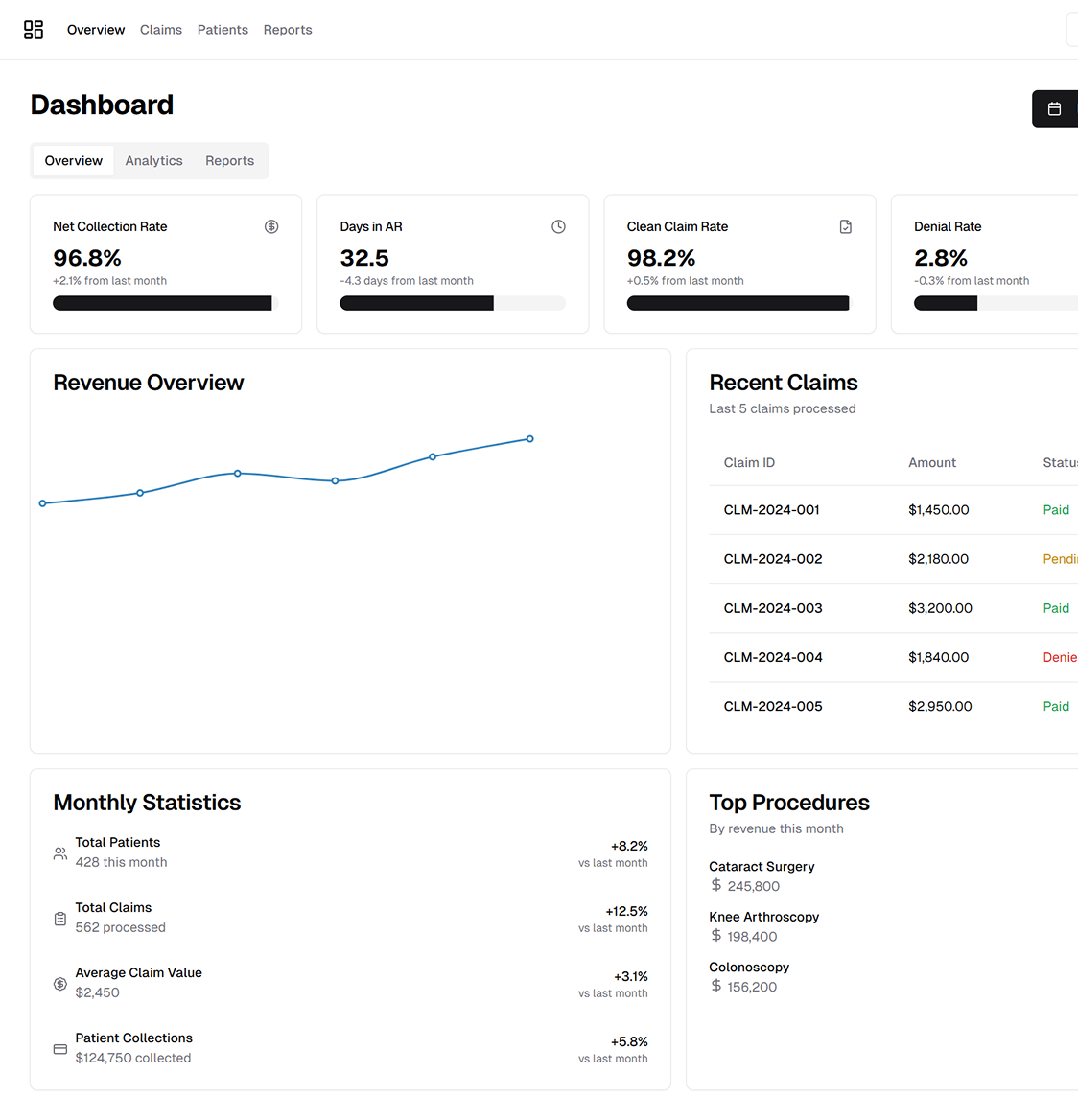Click the Patient Collections credit card icon
1078x1120 pixels.
click(60, 1049)
